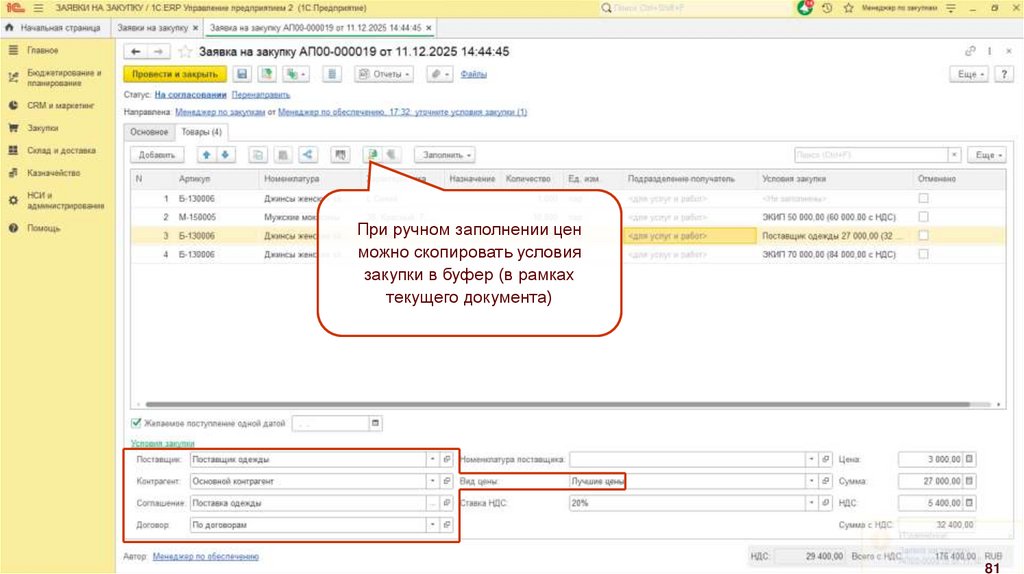Screen dimensions: 1024x574
Task: Click the barcode search icon in goods toolbar
Action: click(340, 155)
